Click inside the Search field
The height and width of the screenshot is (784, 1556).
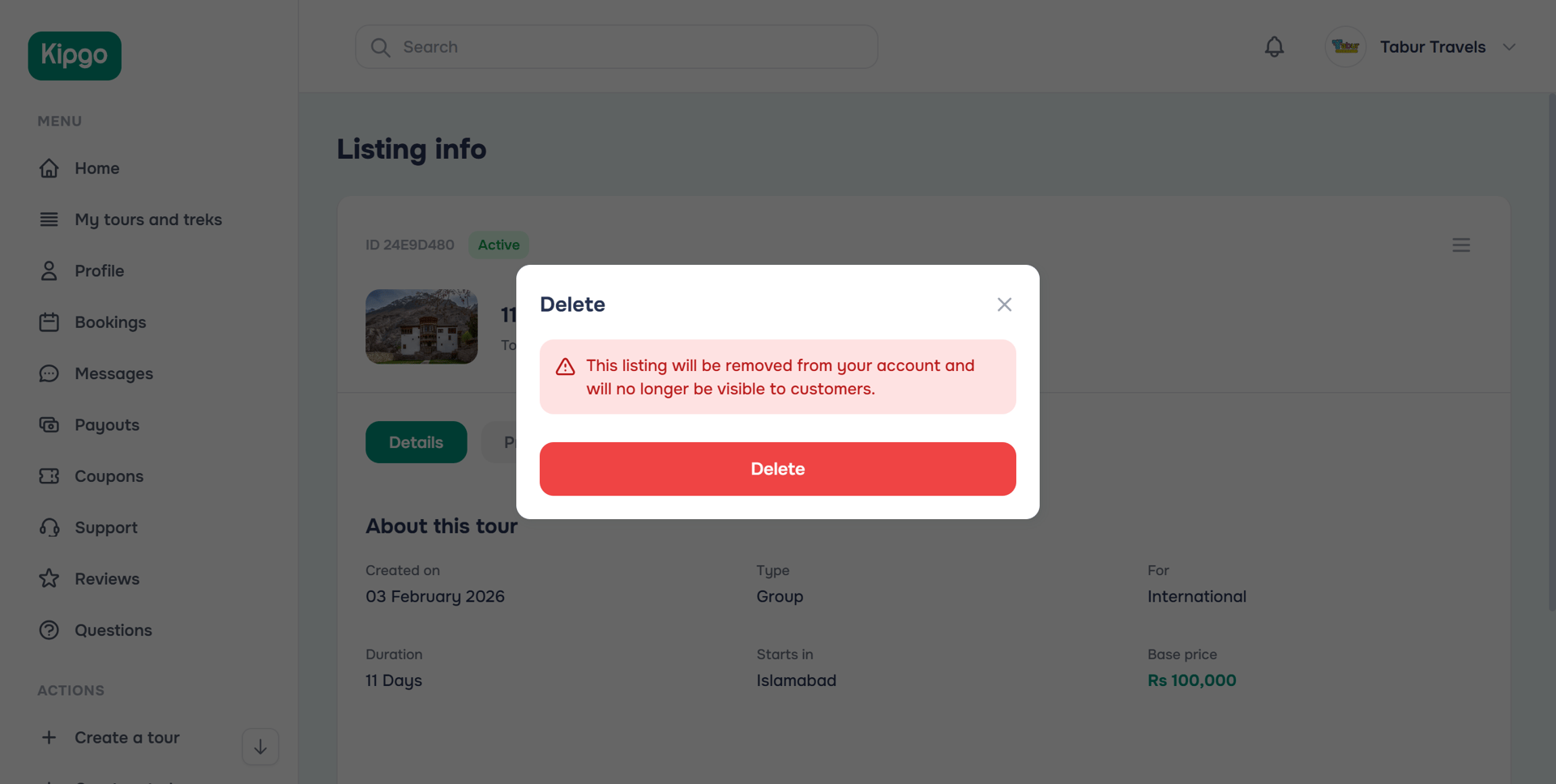point(616,47)
